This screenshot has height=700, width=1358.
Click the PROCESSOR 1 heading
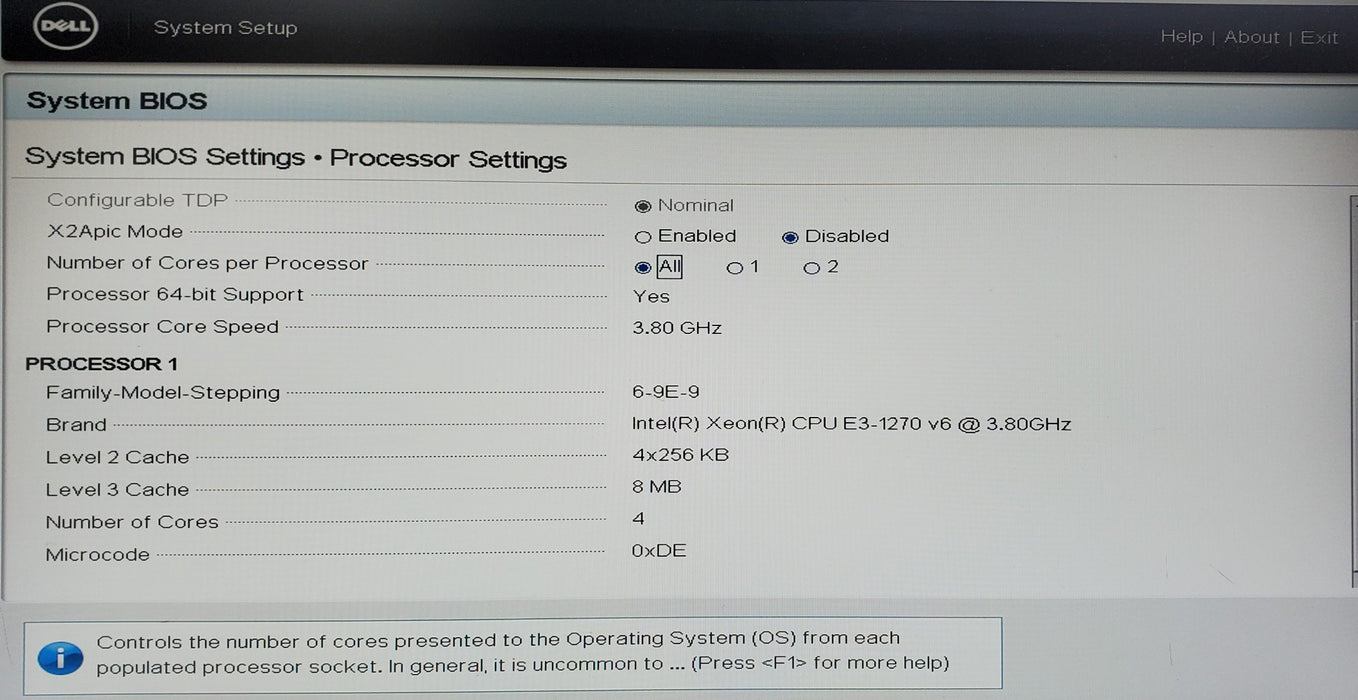click(101, 364)
